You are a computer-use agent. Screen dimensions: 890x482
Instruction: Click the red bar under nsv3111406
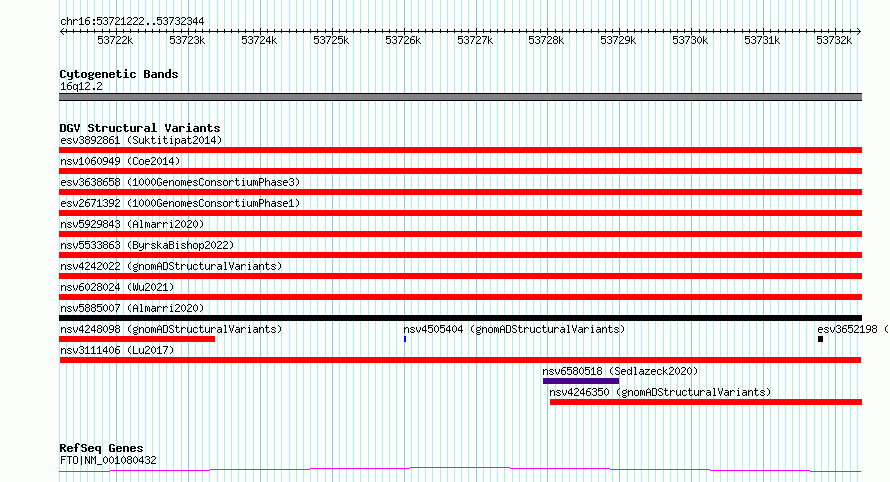460,360
